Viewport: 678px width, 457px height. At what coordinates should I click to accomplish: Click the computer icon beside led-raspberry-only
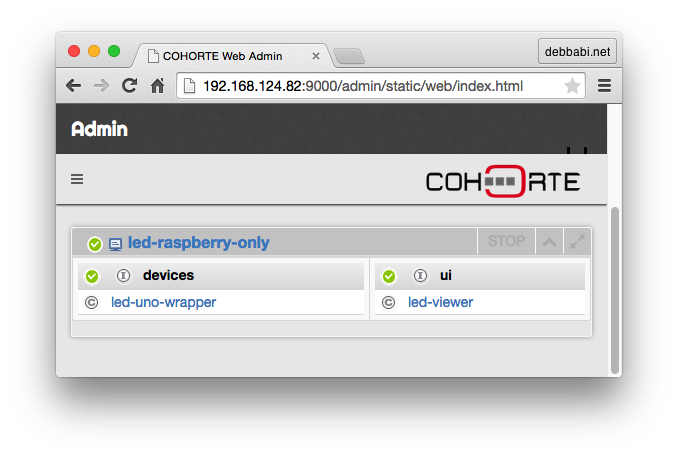[x=115, y=244]
